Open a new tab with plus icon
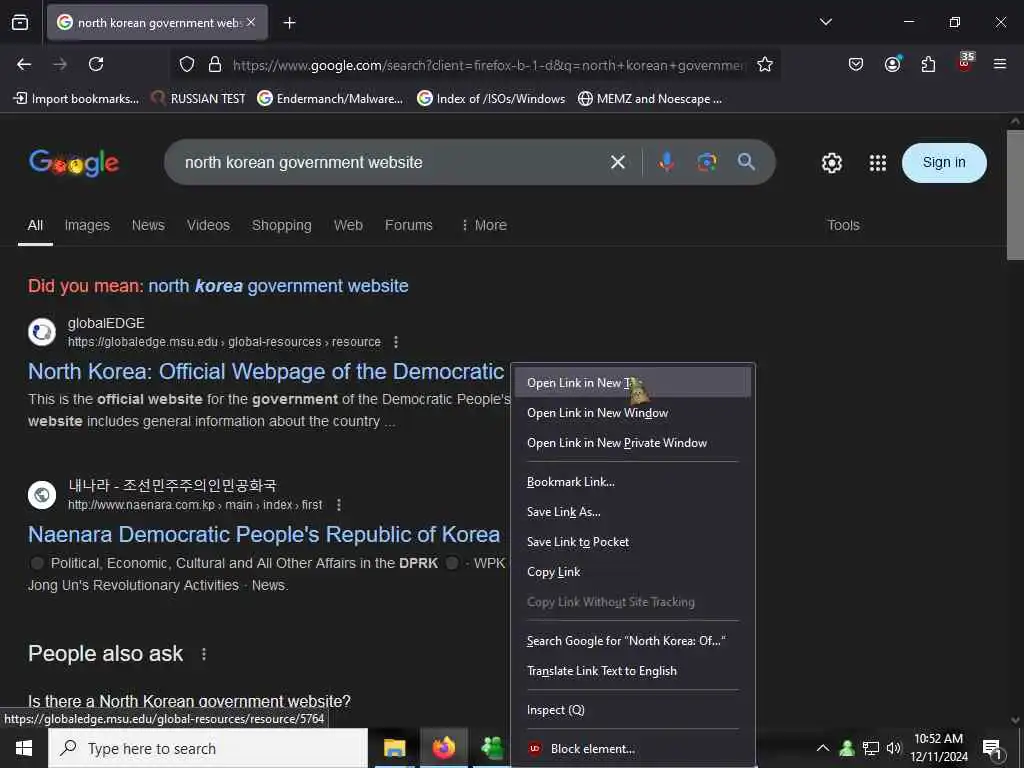 point(289,23)
